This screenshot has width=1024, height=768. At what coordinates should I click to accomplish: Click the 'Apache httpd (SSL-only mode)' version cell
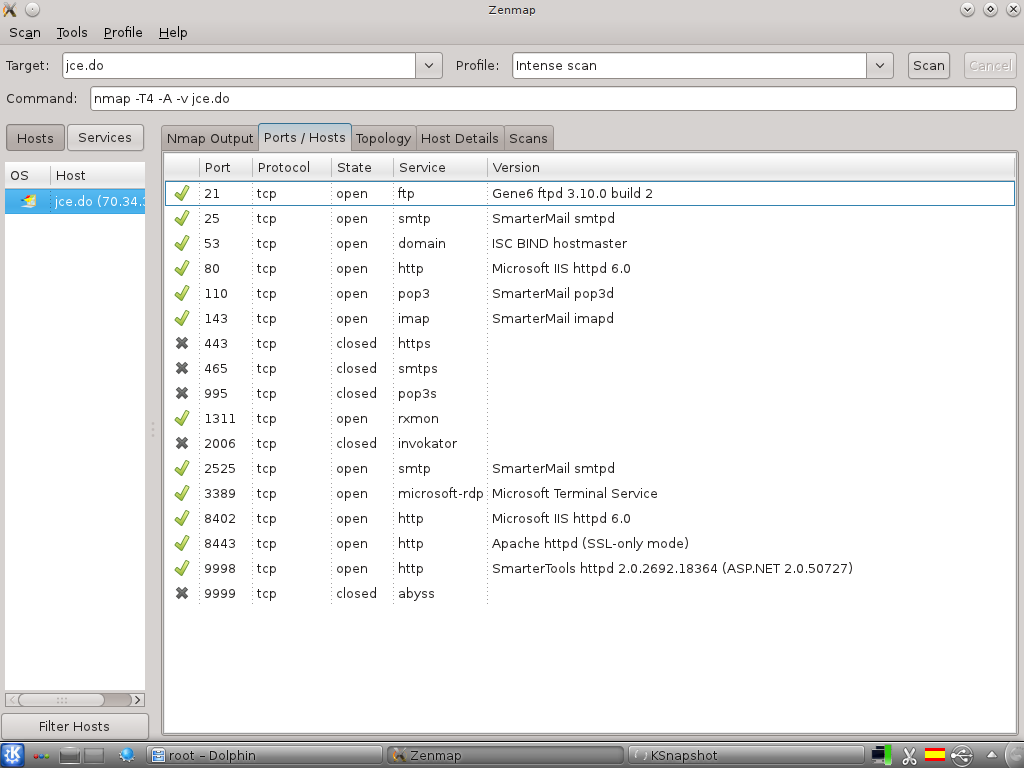pos(590,543)
